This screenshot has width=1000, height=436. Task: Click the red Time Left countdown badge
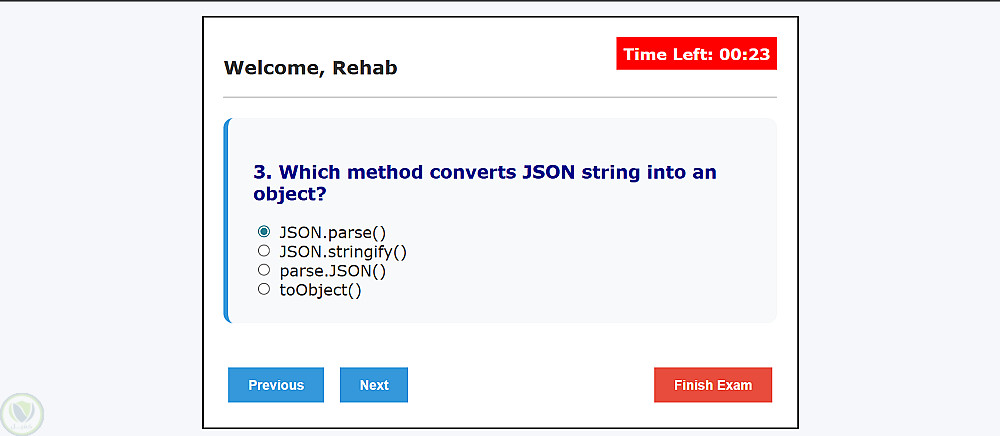696,54
